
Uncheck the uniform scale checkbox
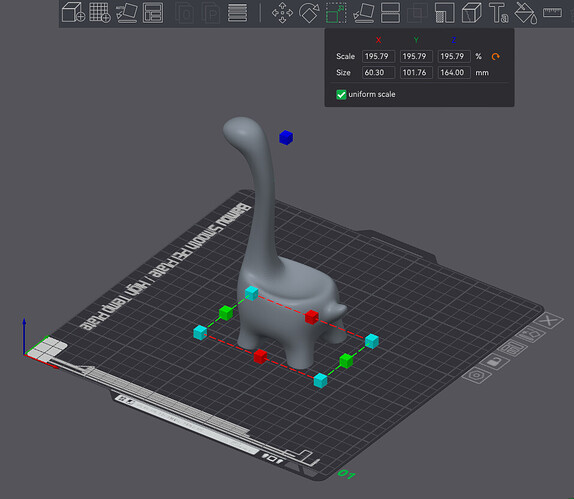(x=341, y=94)
